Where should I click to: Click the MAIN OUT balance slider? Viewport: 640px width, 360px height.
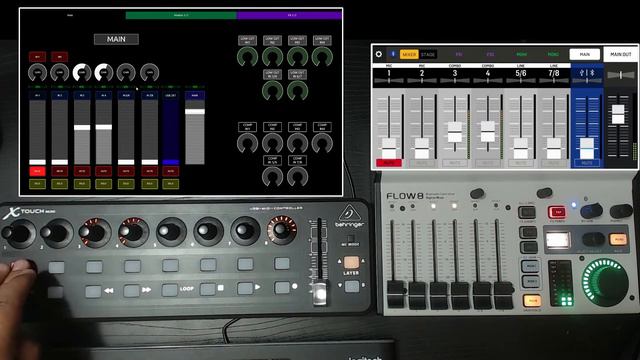click(621, 75)
